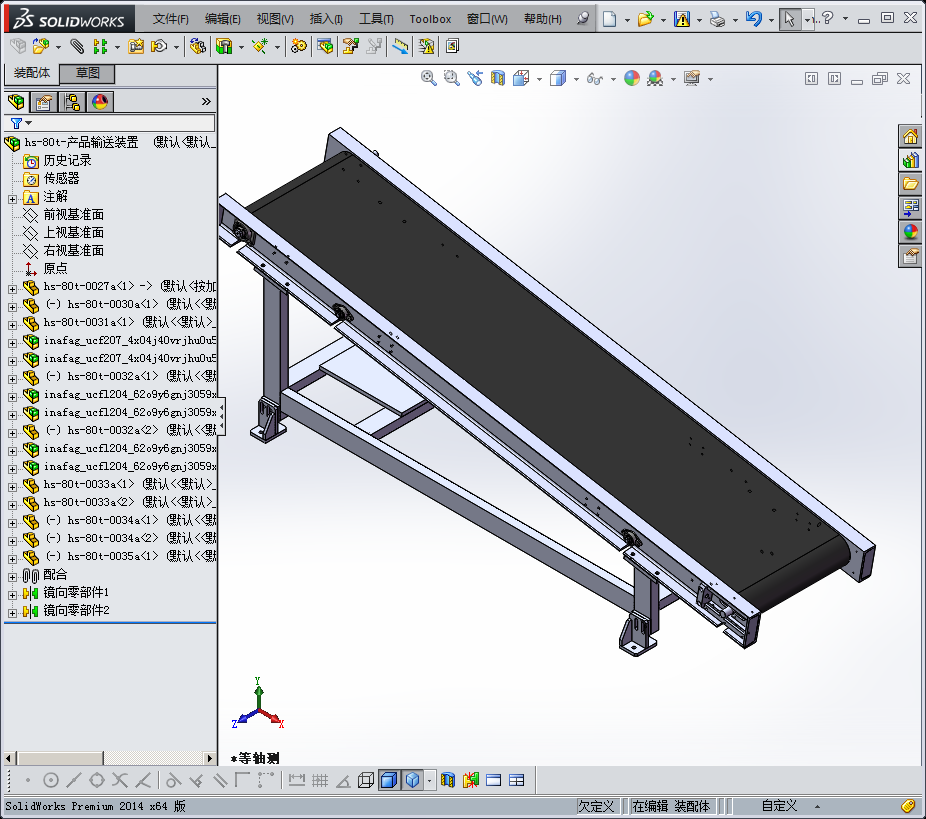Expand 注解 tree node
The width and height of the screenshot is (926, 819).
[x=12, y=199]
